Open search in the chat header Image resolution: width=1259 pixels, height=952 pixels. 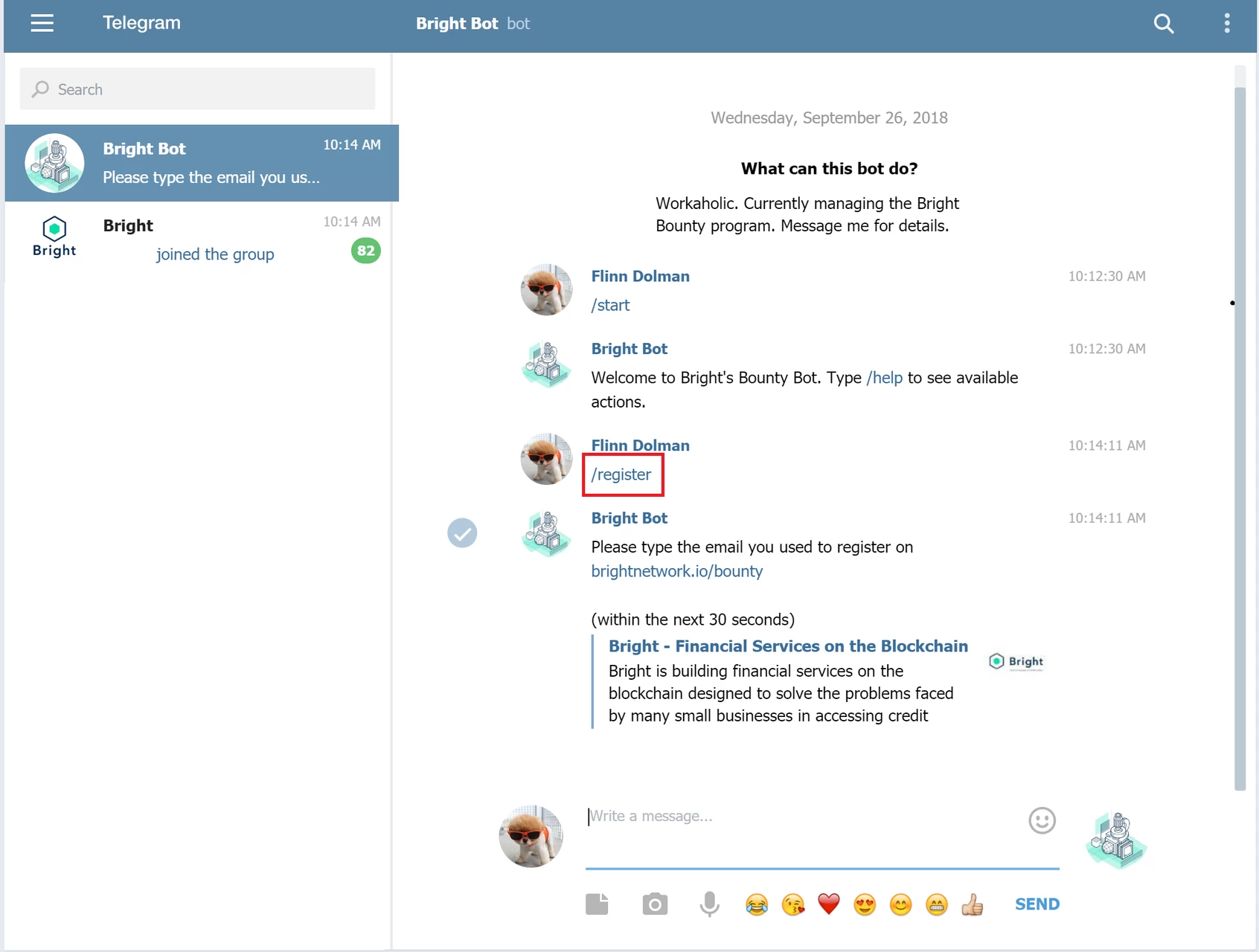tap(1164, 24)
